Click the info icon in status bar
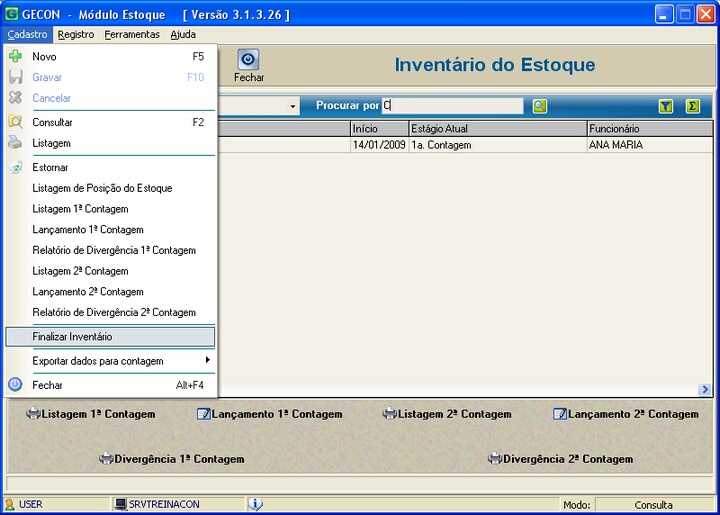720x515 pixels. [x=255, y=504]
